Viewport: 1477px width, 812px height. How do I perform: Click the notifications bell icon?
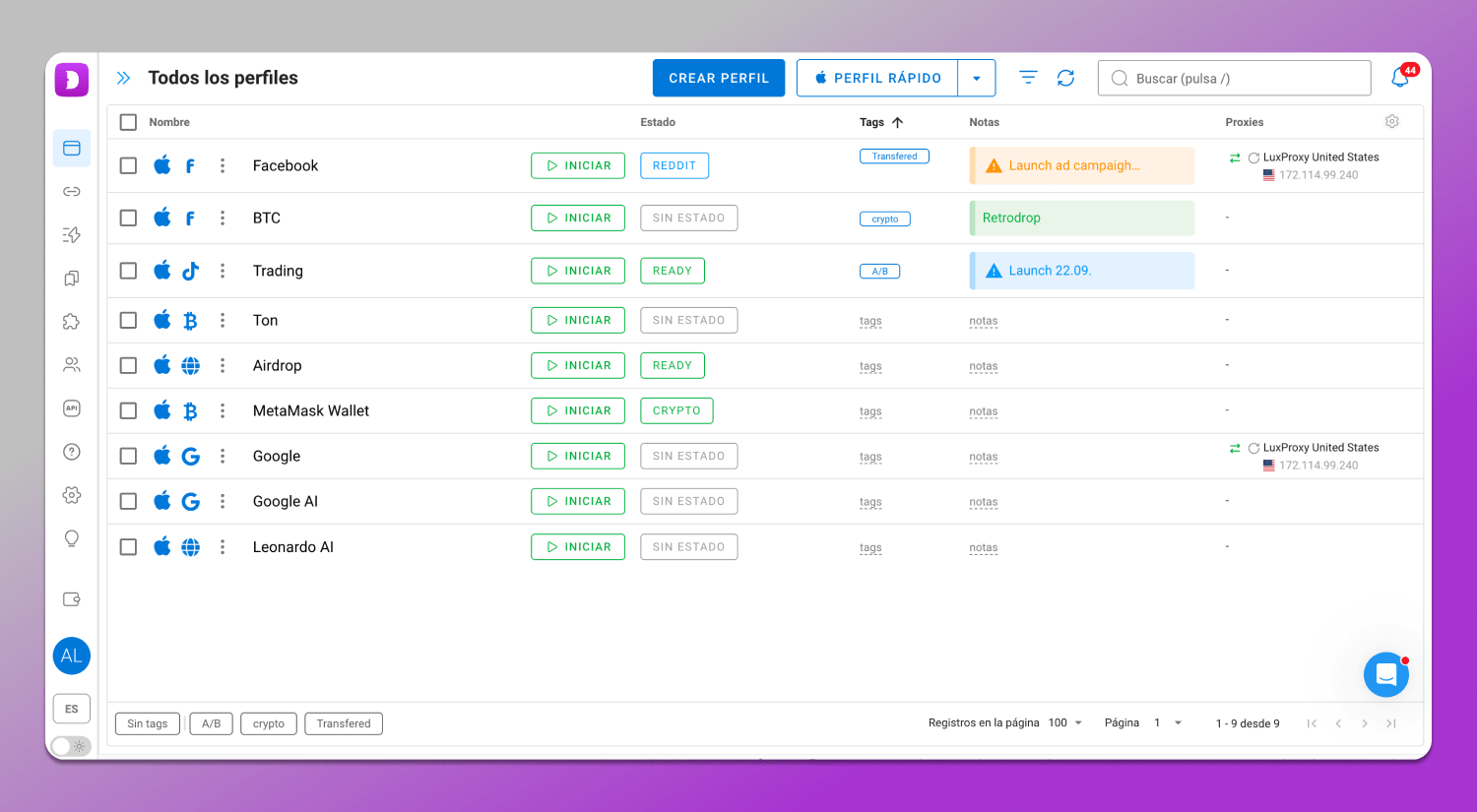1400,78
